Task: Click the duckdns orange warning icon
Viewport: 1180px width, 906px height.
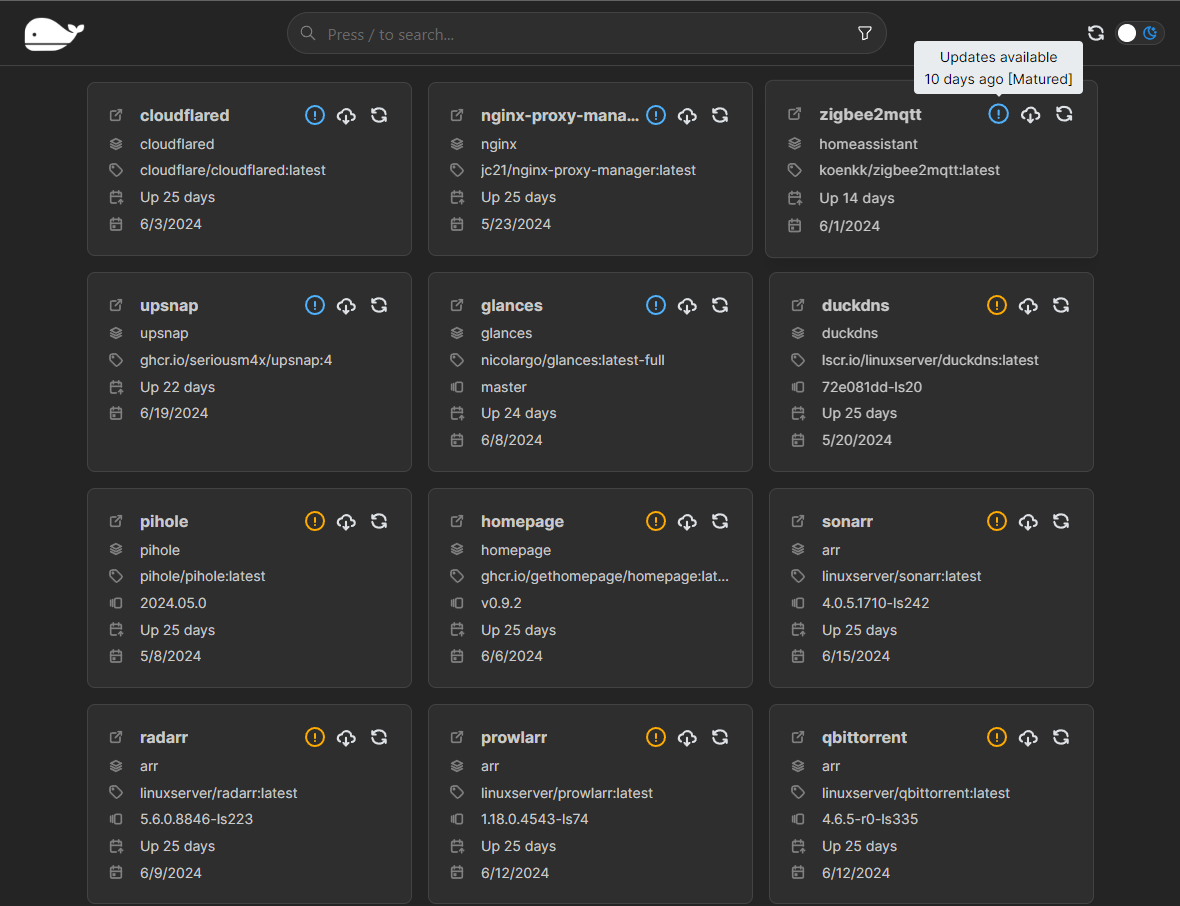Action: click(x=996, y=305)
